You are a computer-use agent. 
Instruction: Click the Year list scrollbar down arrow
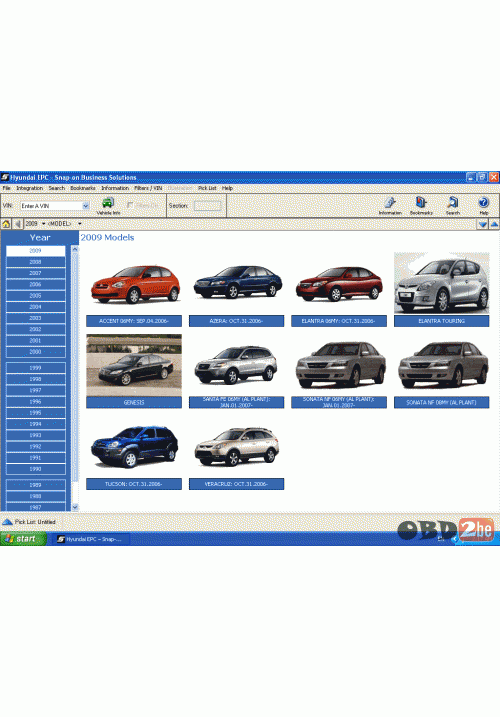point(75,507)
